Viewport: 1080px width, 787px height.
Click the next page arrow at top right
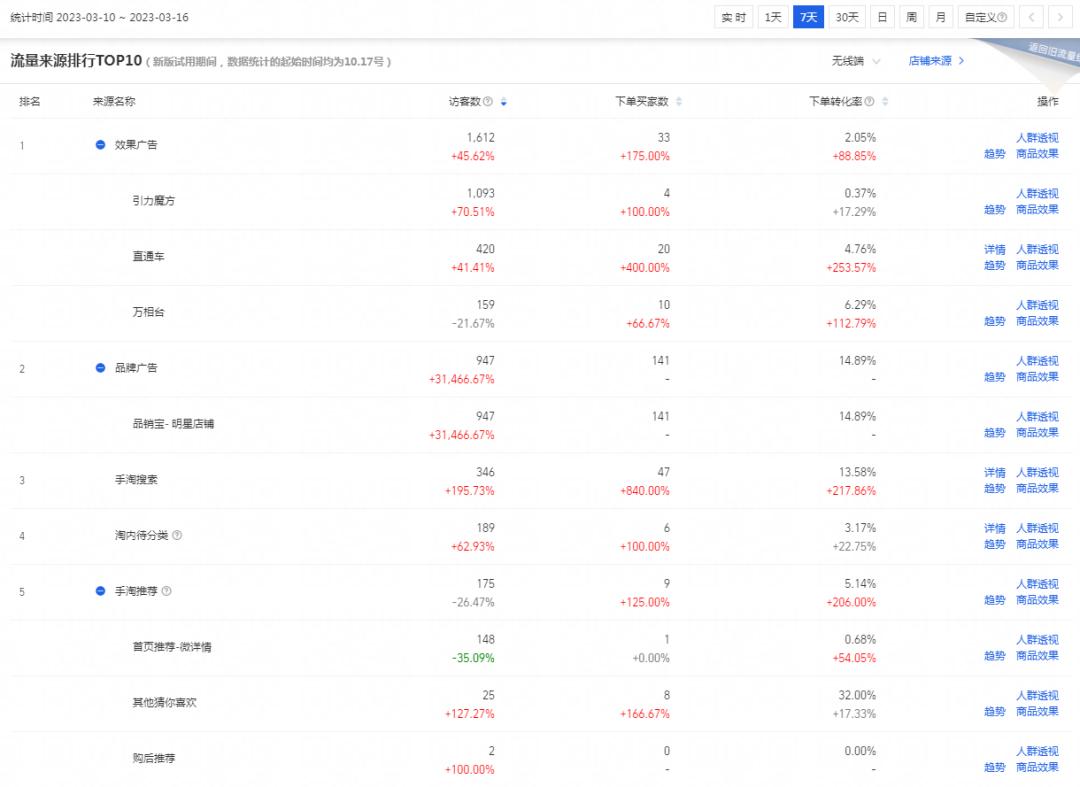pos(1060,17)
